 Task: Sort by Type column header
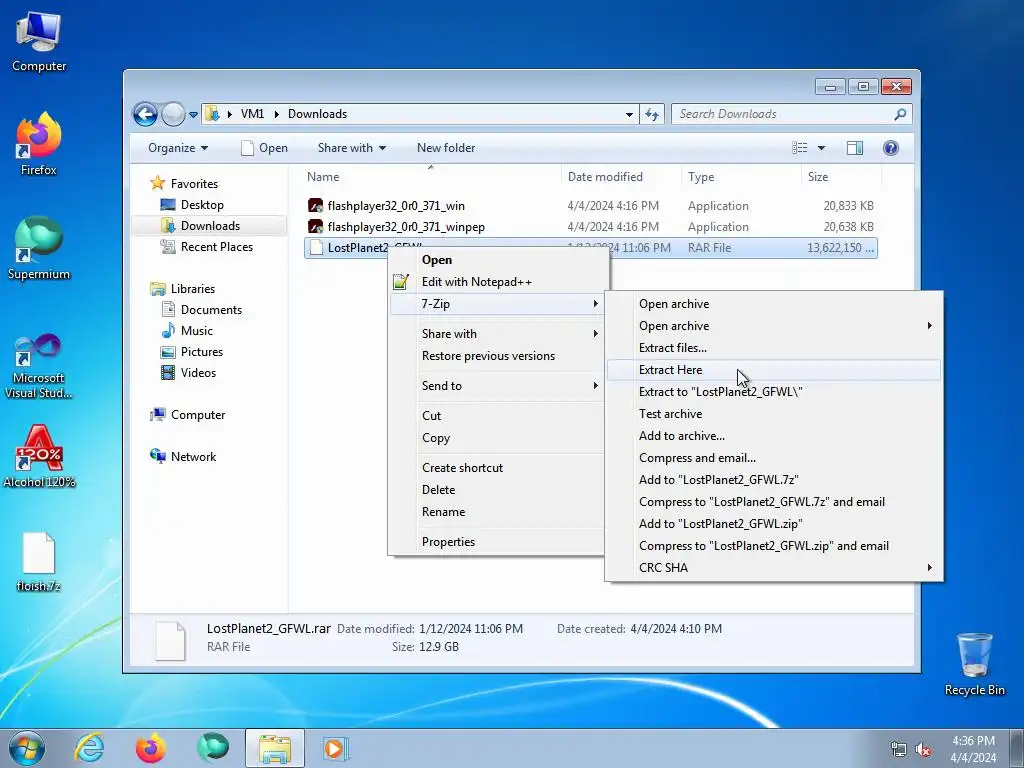pyautogui.click(x=741, y=177)
